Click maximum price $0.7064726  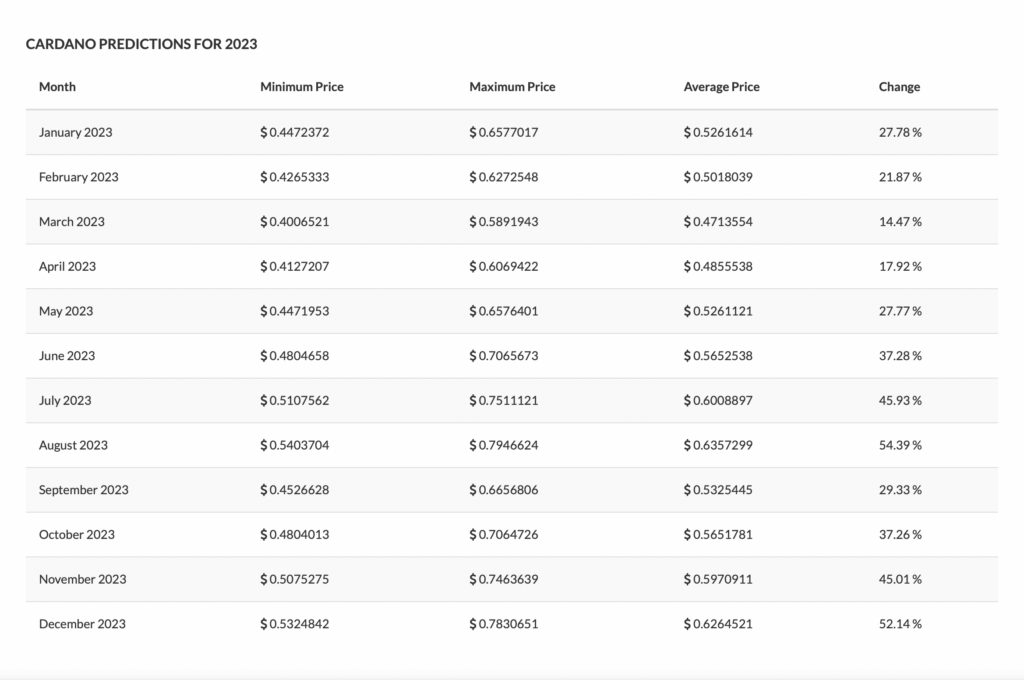504,534
